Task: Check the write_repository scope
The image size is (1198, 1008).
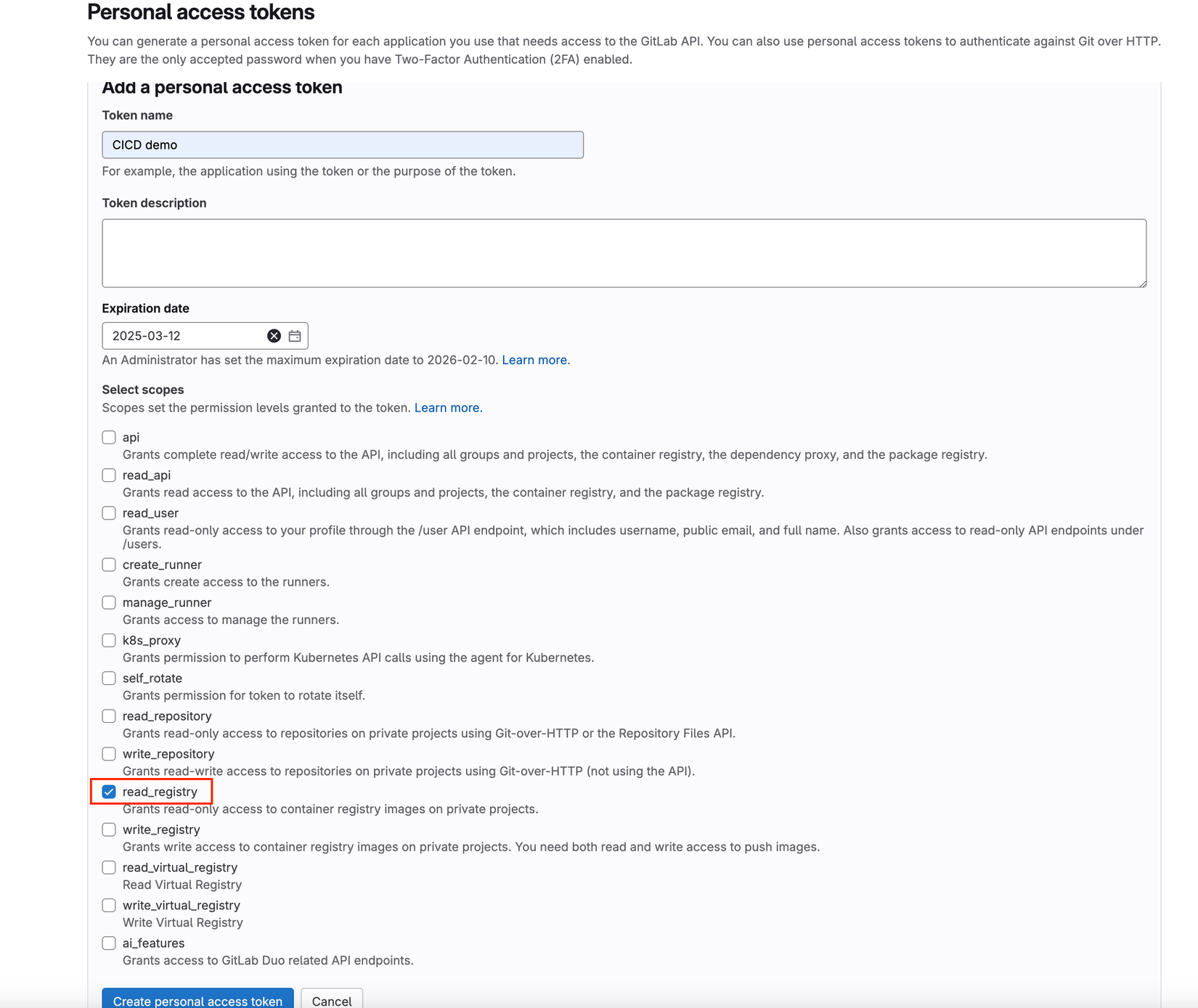Action: (109, 754)
